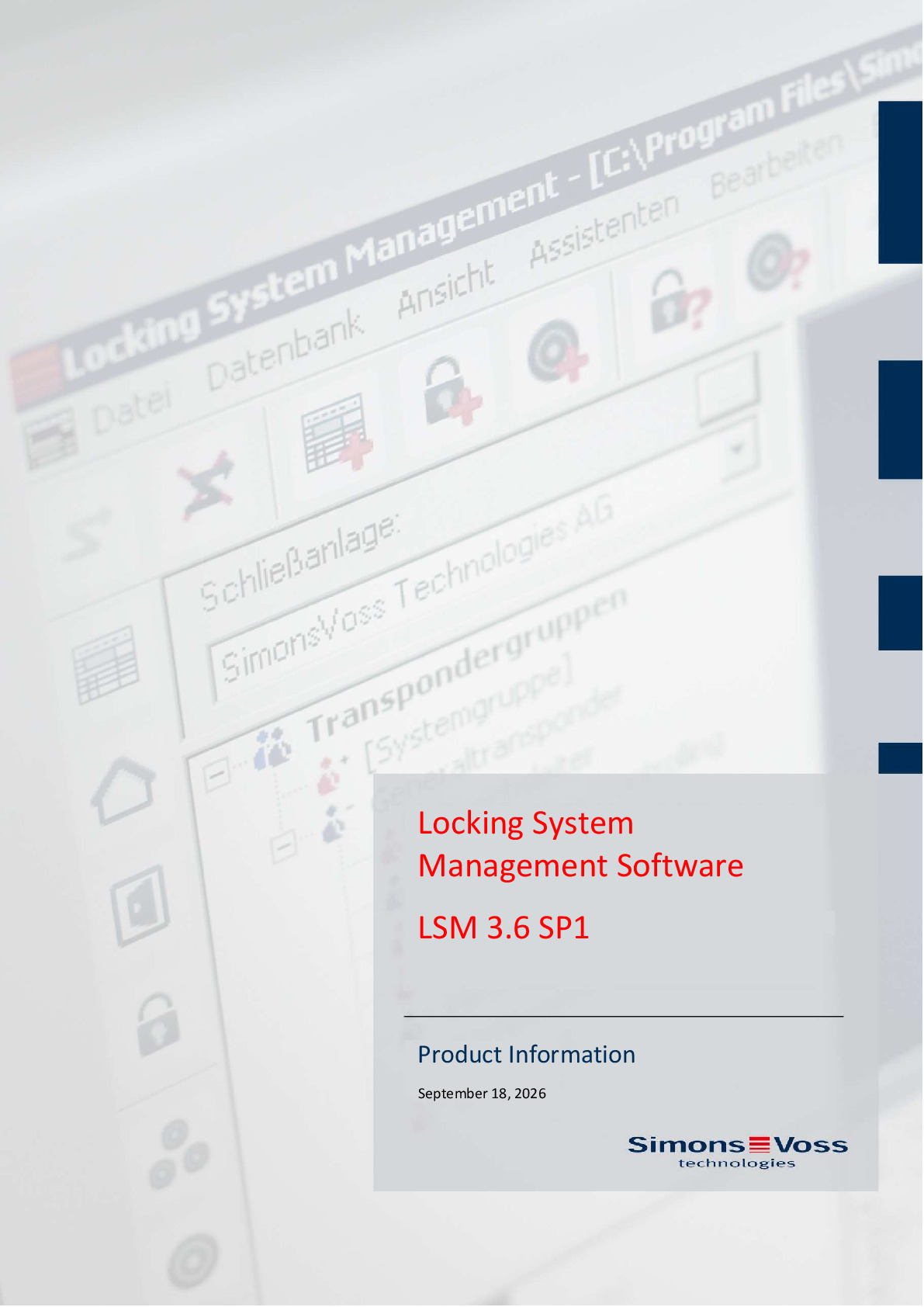Collapse the lower minus tree node
The height and width of the screenshot is (1307, 924).
[x=284, y=846]
